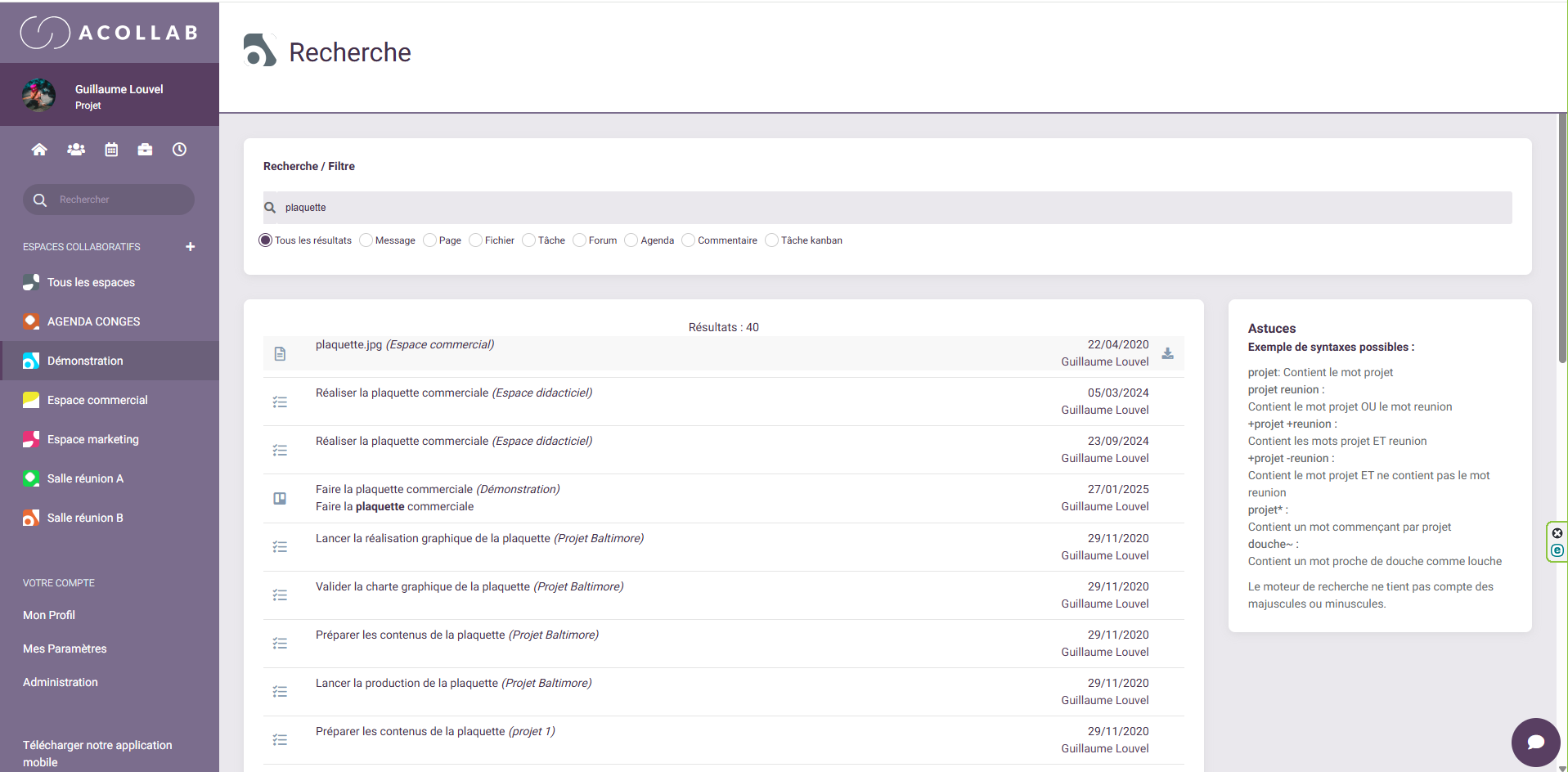Download the plaquette.jpg file
The image size is (1568, 772).
click(1168, 353)
